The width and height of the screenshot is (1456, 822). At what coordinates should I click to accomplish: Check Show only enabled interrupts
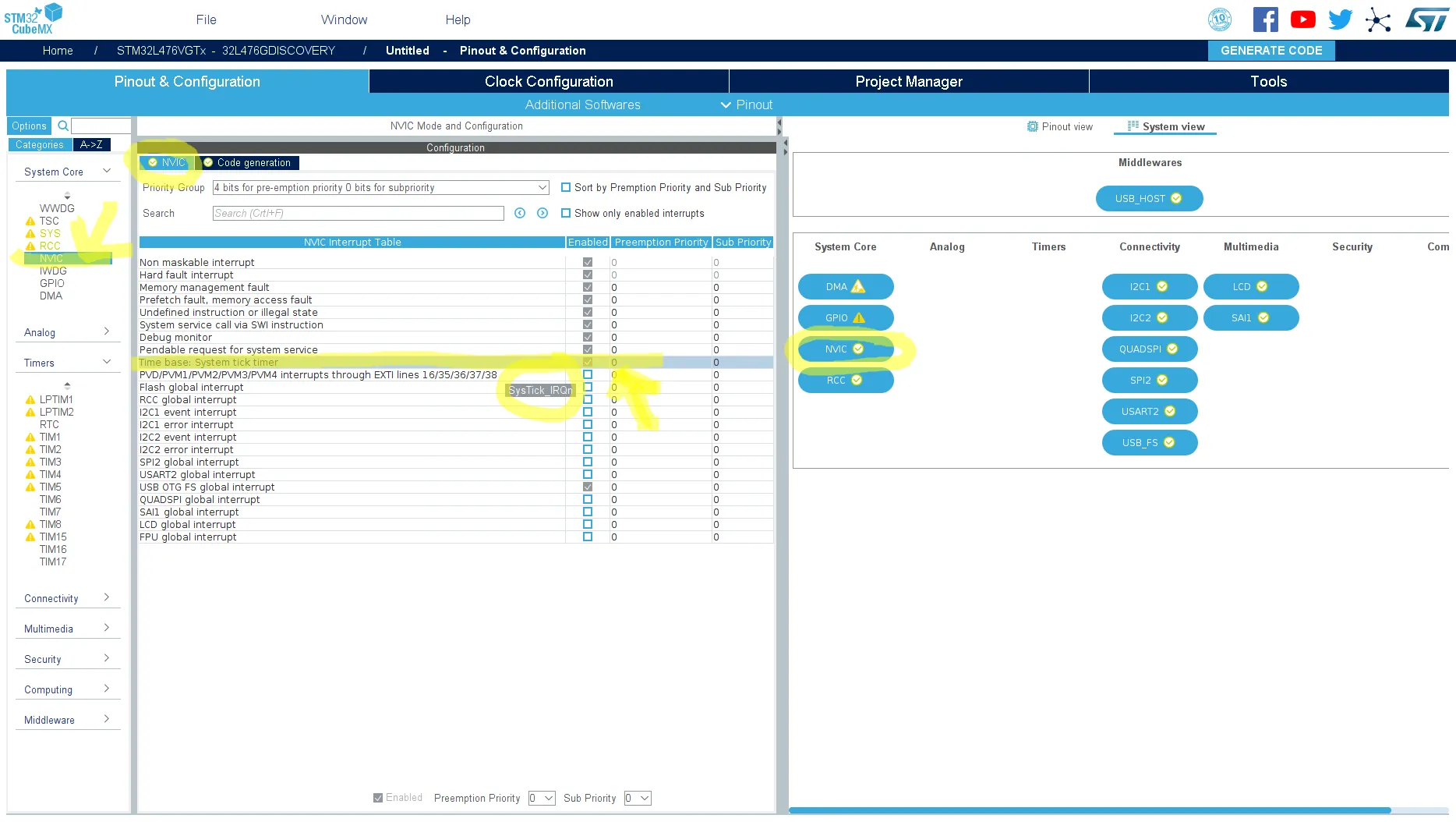pyautogui.click(x=566, y=213)
